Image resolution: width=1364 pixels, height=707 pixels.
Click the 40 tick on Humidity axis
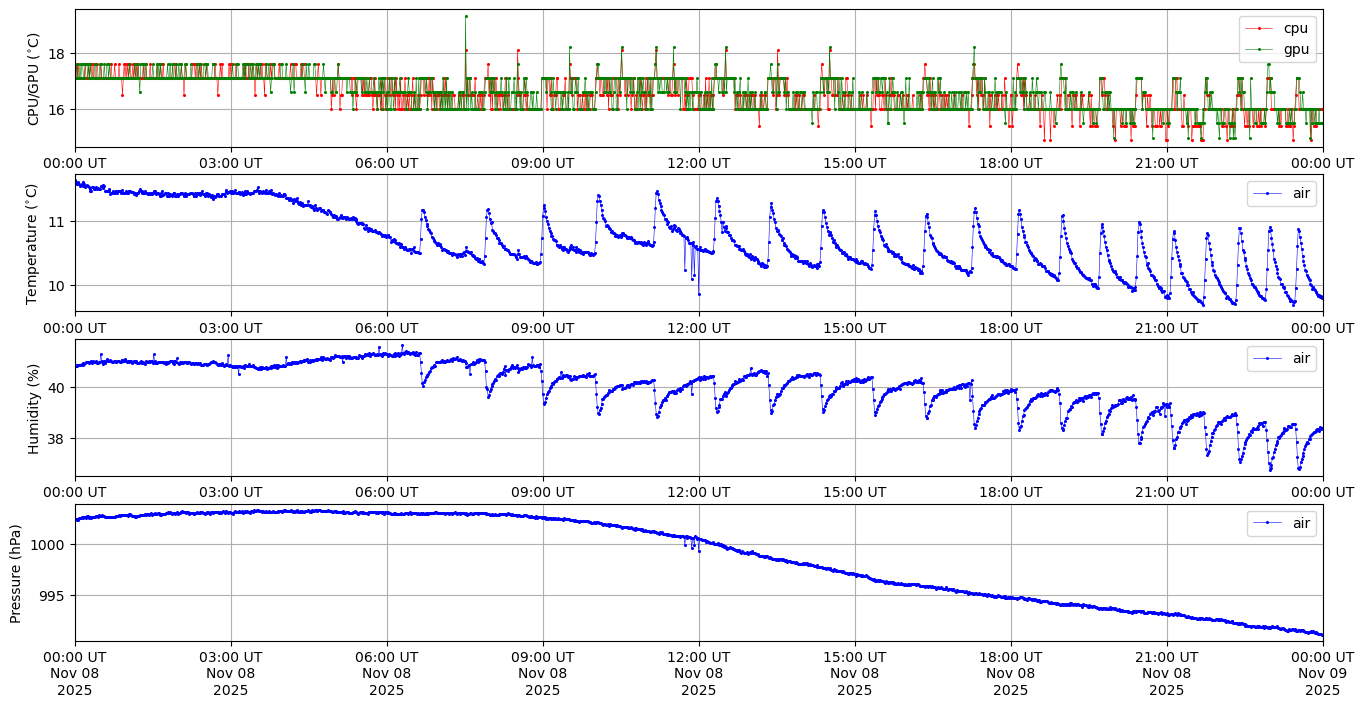tap(56, 388)
